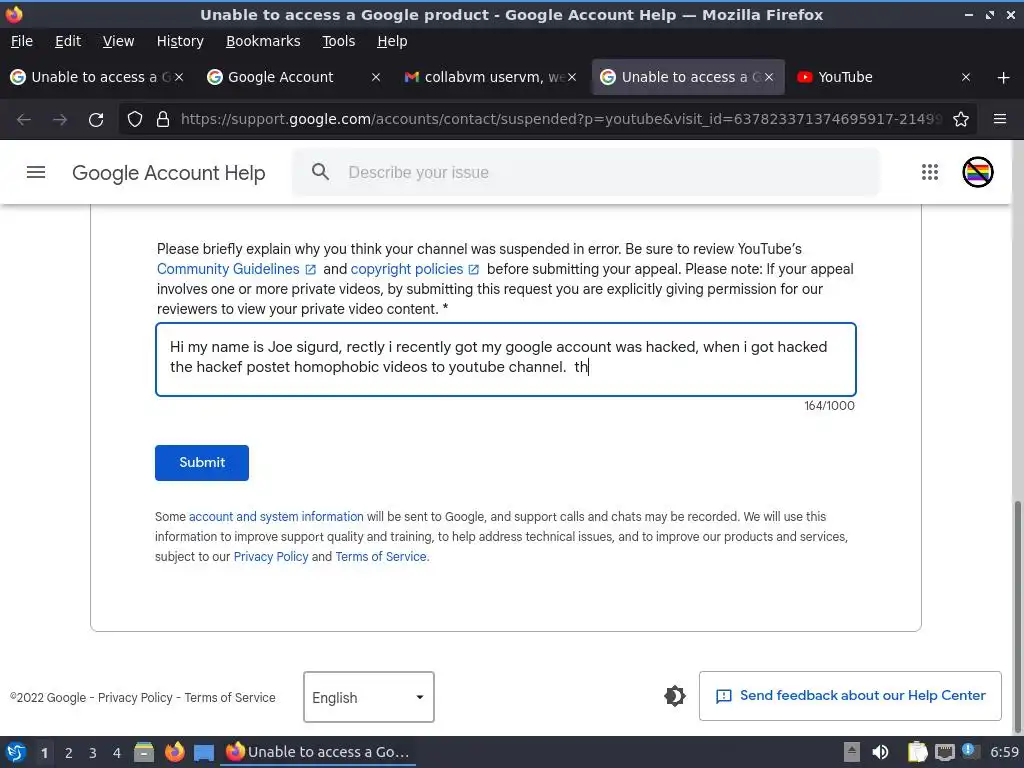Image resolution: width=1024 pixels, height=768 pixels.
Task: Show desktop from taskbar icon
Action: [204, 752]
